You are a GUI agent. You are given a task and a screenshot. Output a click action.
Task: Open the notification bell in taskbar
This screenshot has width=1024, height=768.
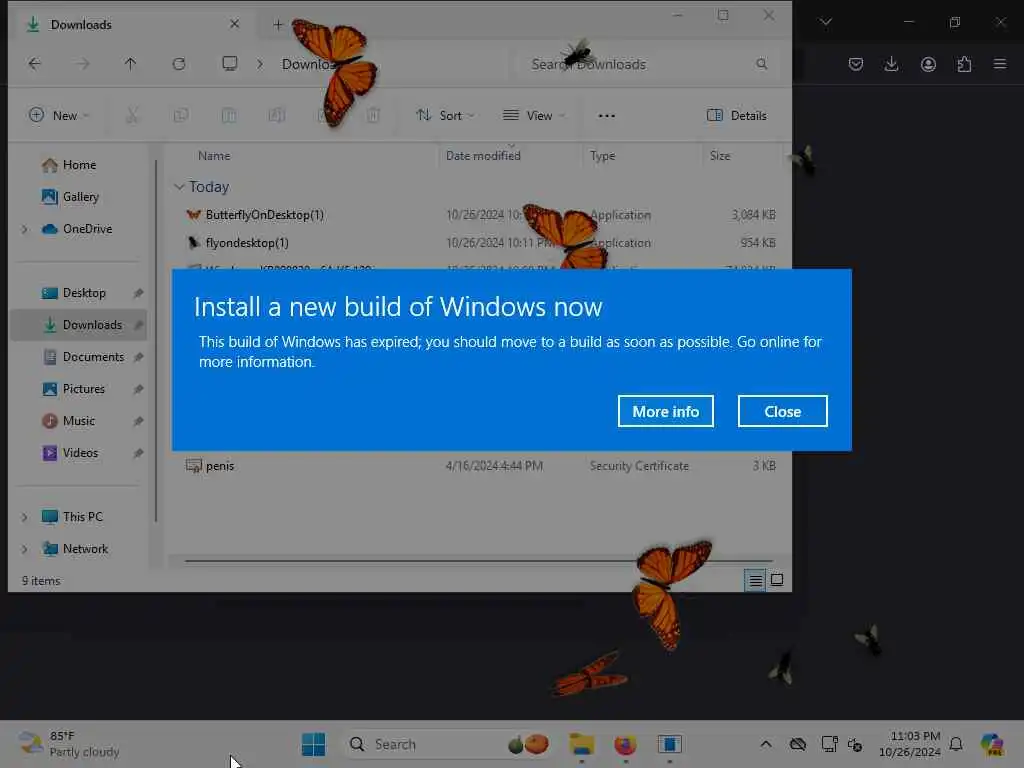pos(956,744)
